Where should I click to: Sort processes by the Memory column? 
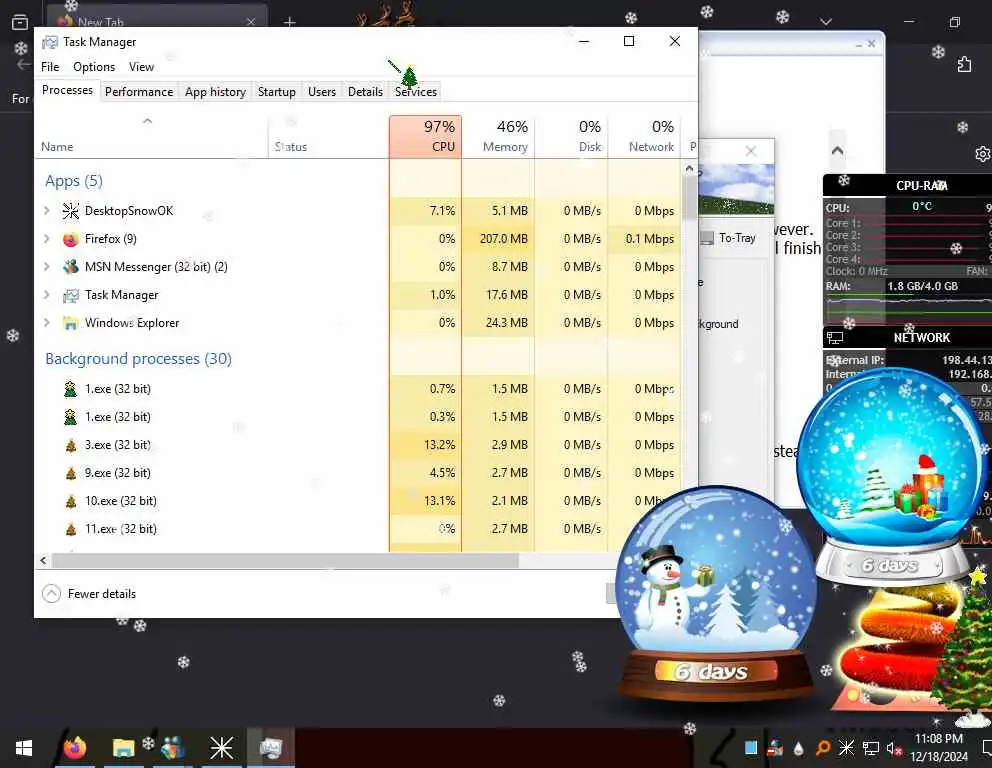pos(498,137)
